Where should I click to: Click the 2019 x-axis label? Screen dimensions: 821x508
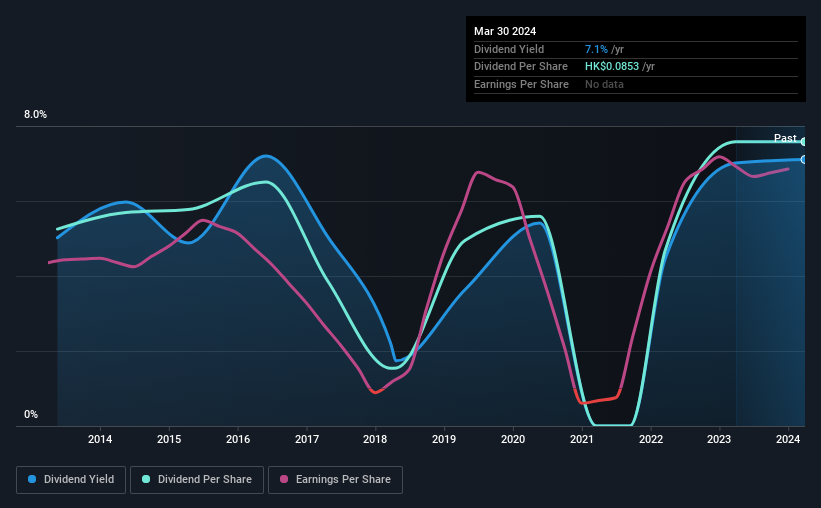(x=444, y=439)
